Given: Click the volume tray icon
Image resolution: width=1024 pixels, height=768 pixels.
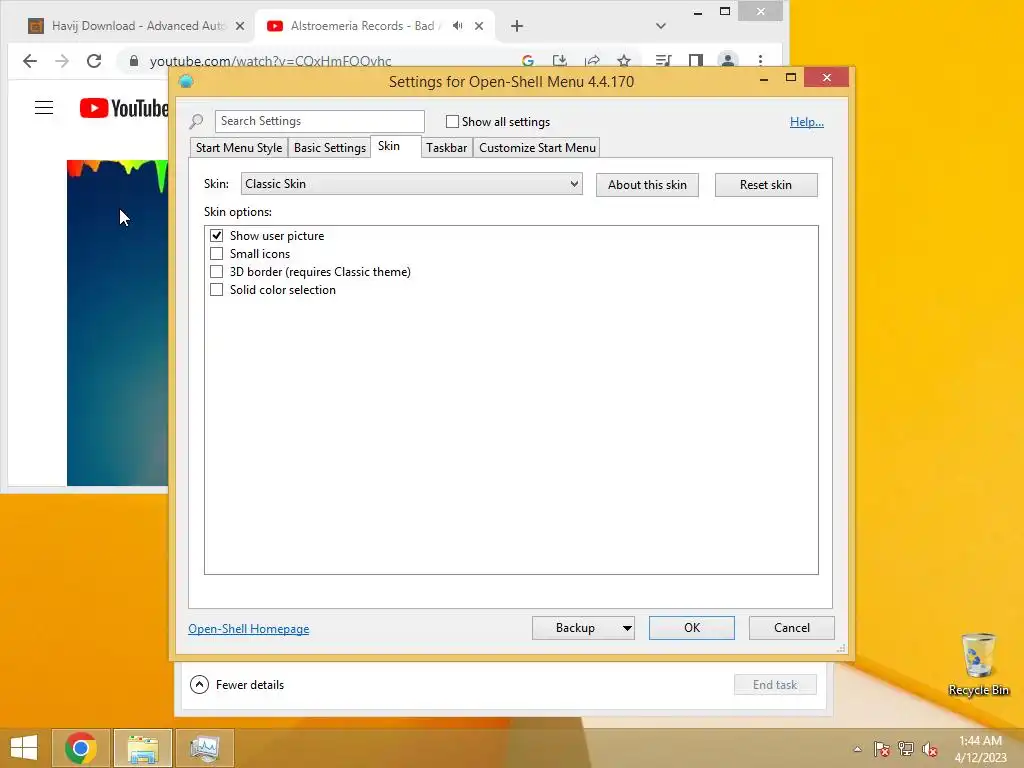Looking at the screenshot, I should point(930,749).
